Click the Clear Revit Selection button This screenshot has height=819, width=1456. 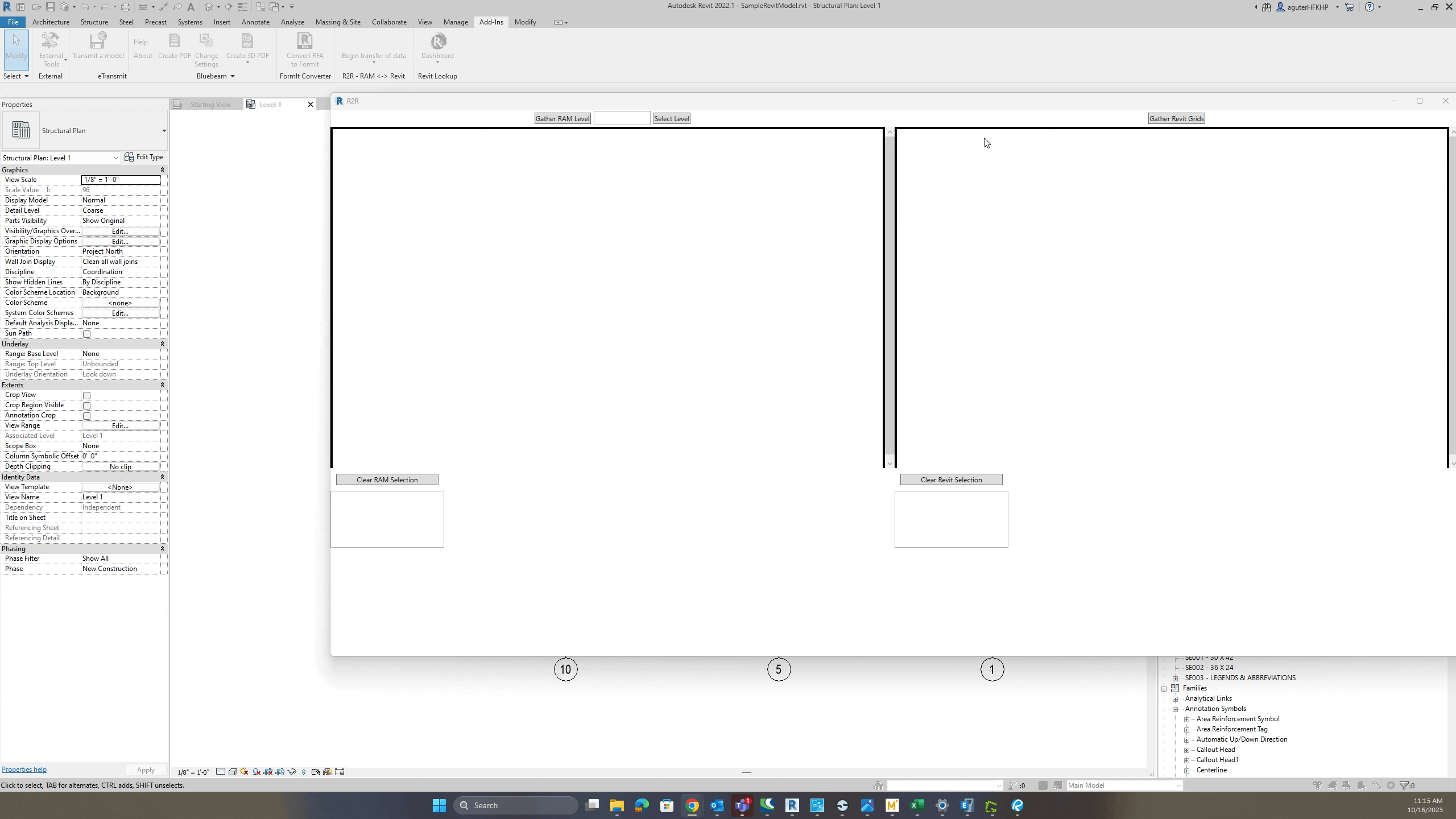tap(951, 479)
